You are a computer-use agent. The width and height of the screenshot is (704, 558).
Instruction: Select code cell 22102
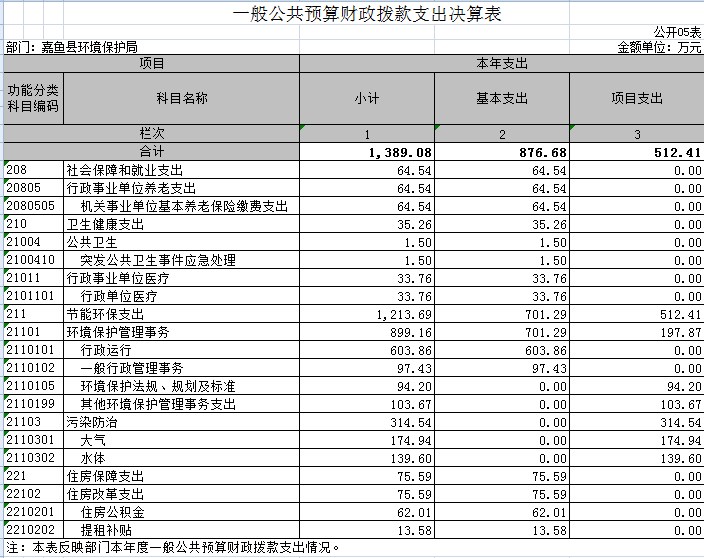34,493
